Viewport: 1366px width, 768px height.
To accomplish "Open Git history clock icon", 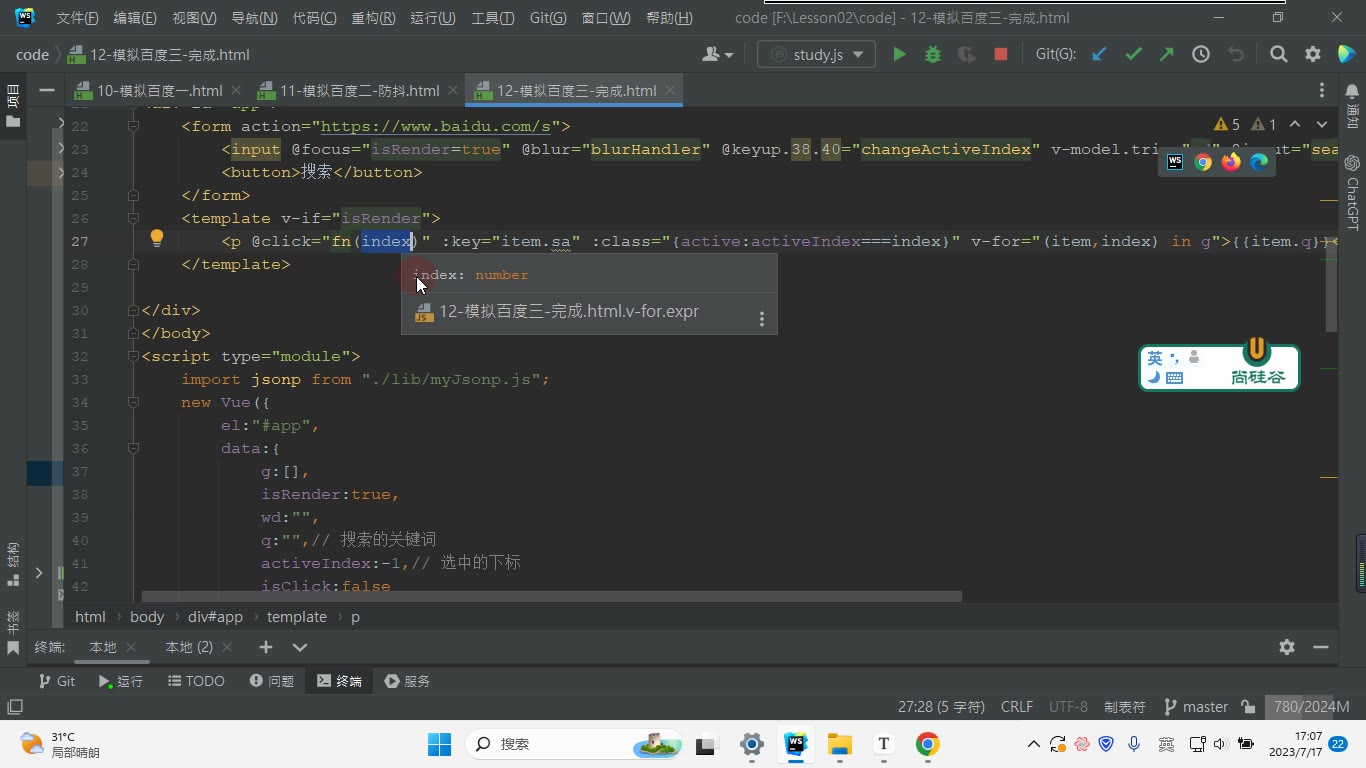I will pyautogui.click(x=1201, y=55).
